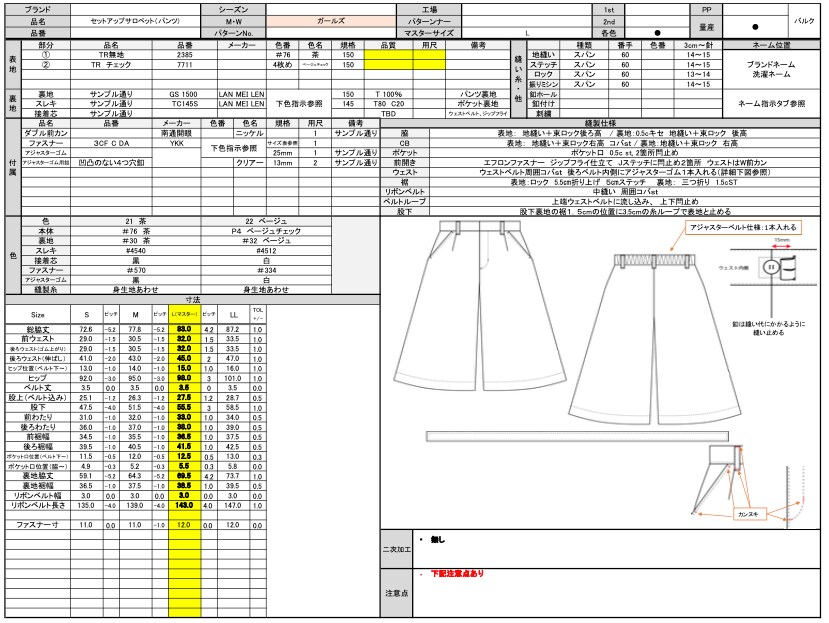Click the 21 茶 color column header

135,221
